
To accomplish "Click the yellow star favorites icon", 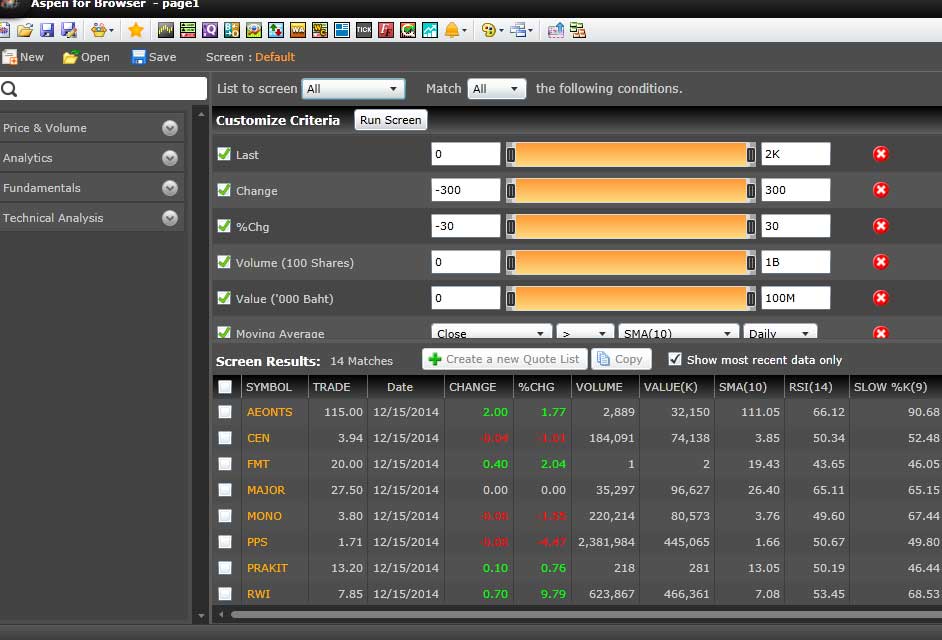I will tap(136, 30).
